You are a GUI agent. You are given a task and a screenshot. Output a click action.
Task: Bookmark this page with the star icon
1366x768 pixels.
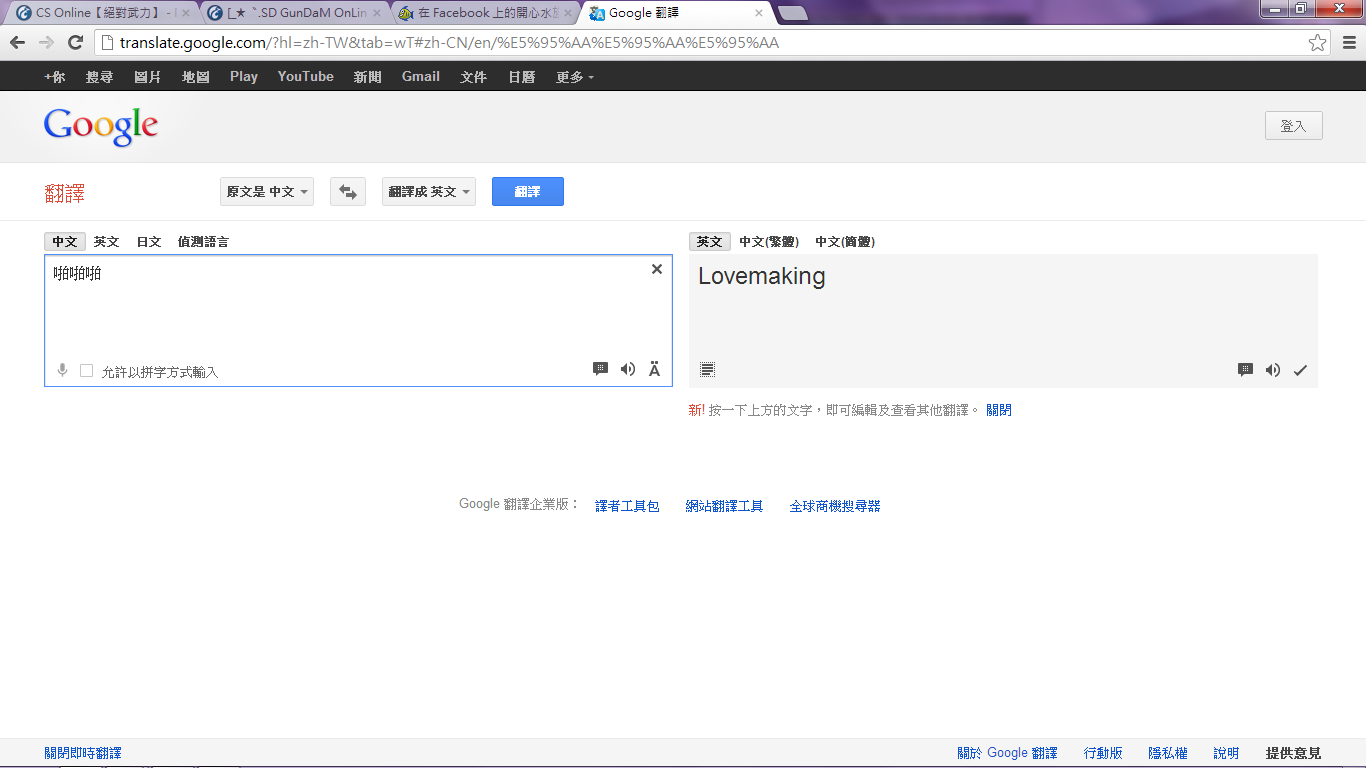[x=1317, y=42]
